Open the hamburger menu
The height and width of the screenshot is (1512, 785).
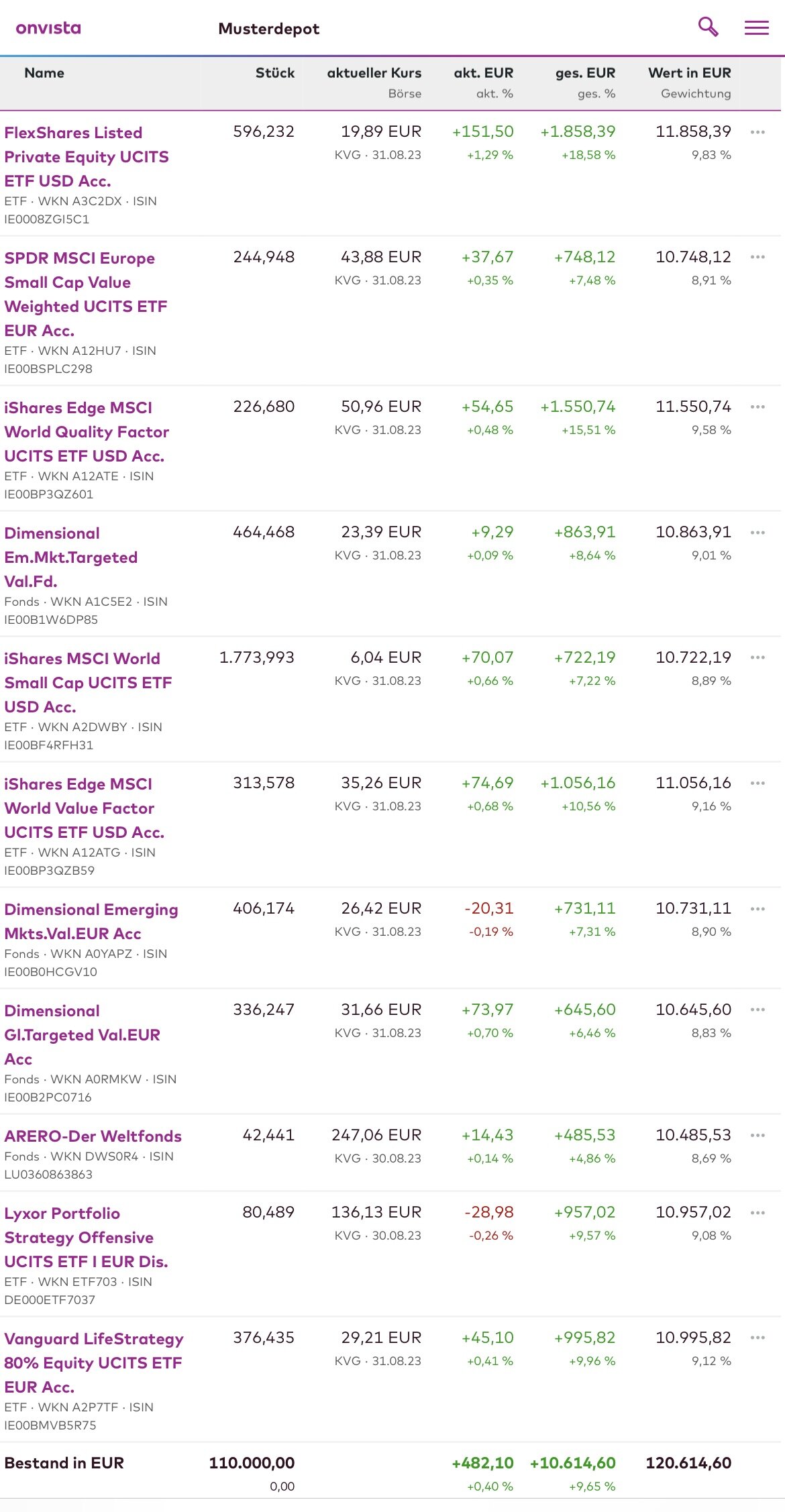(756, 28)
